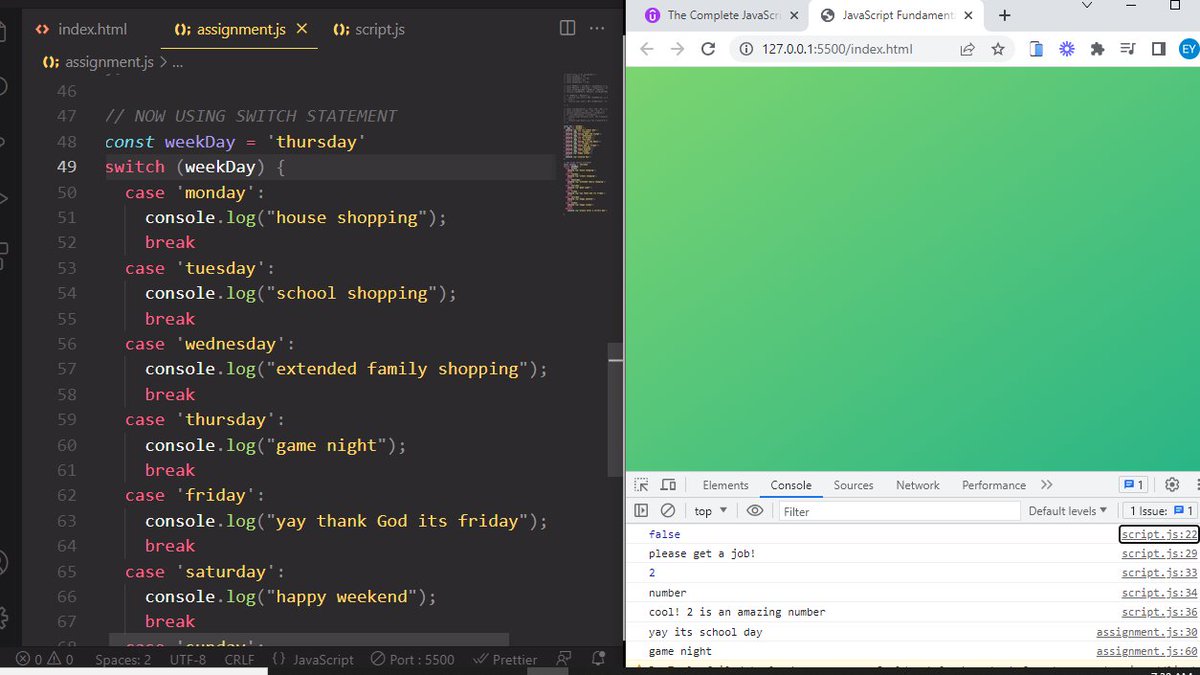This screenshot has width=1200, height=675.
Task: Click the purple sunburst extension icon
Action: click(x=1067, y=48)
